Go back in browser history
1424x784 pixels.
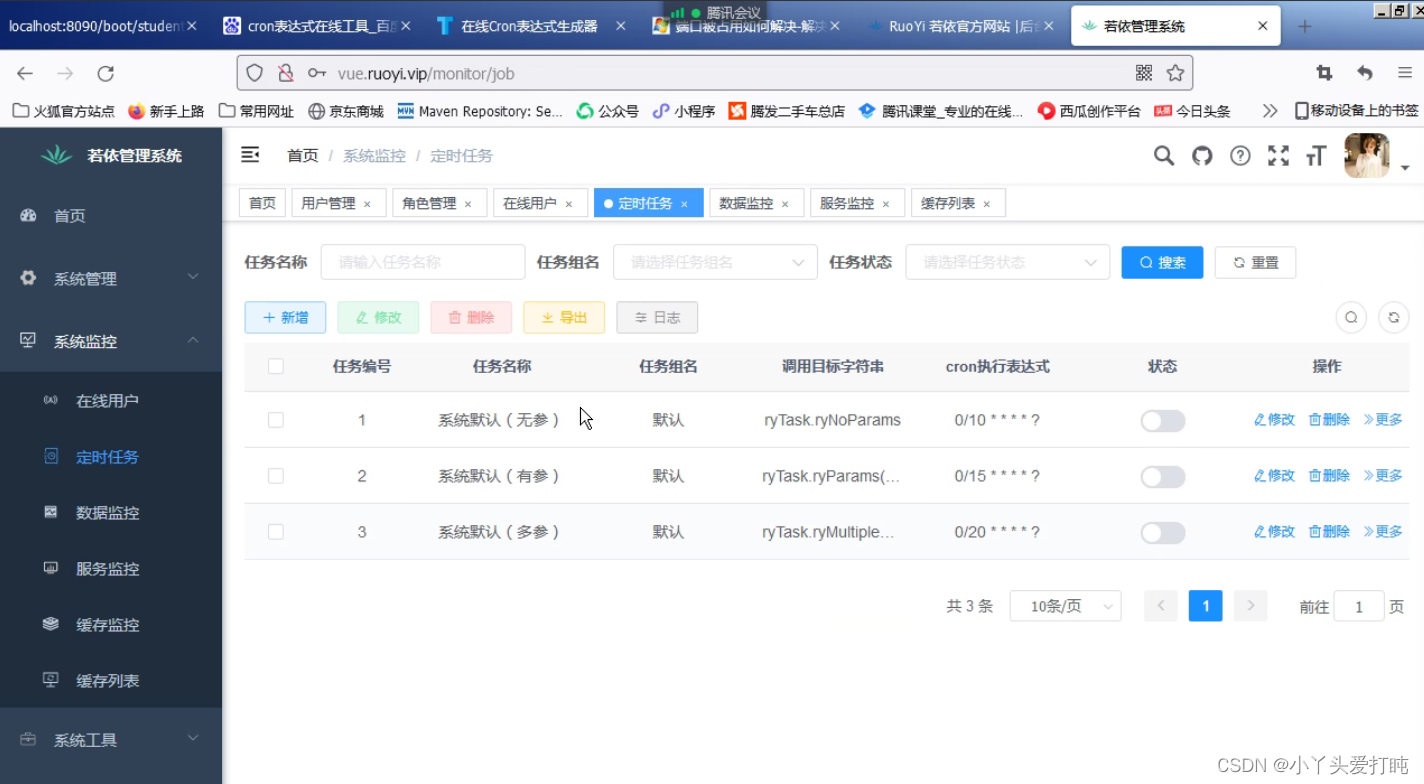click(25, 73)
